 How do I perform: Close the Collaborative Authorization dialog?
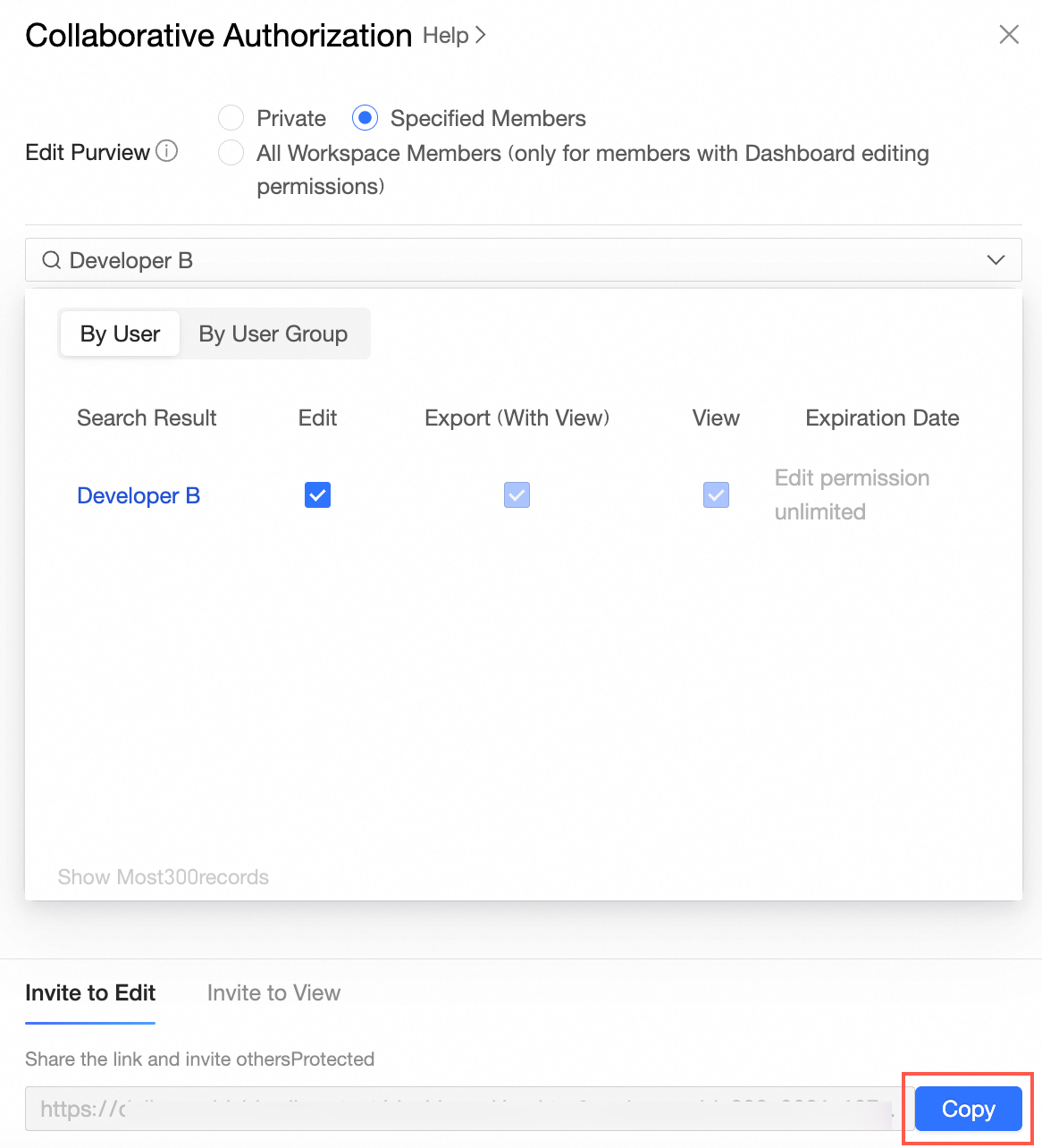(x=1009, y=35)
